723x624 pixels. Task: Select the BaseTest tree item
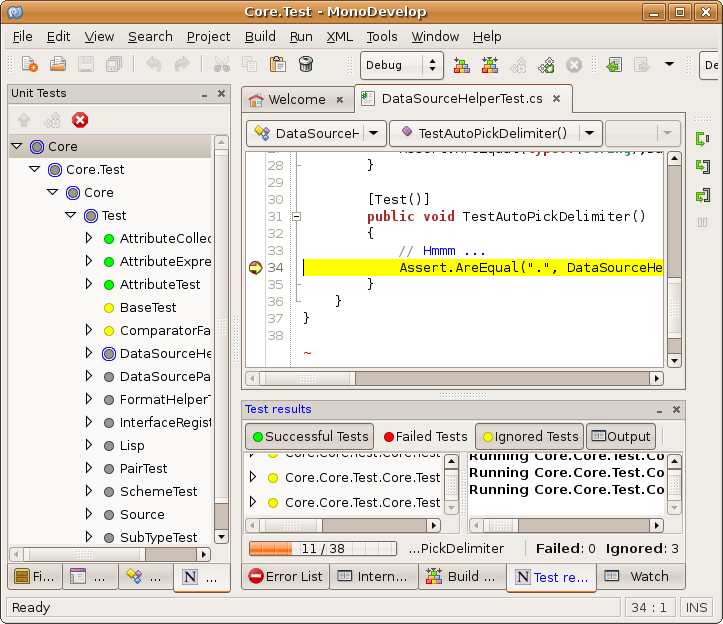[148, 308]
